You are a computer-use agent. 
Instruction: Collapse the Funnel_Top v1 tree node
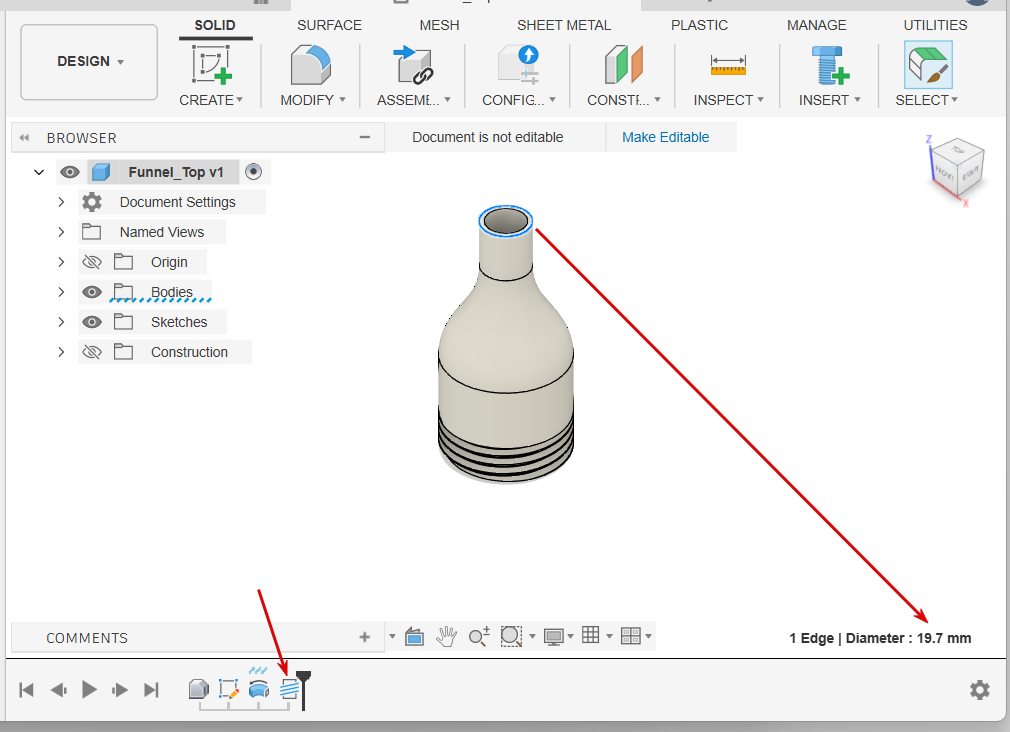click(39, 172)
